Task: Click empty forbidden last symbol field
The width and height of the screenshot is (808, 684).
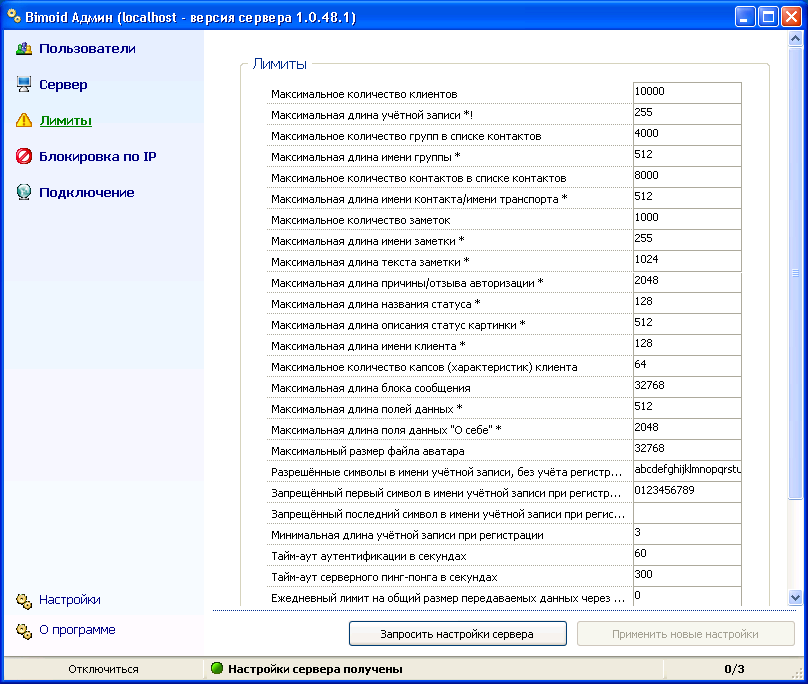Action: click(687, 513)
